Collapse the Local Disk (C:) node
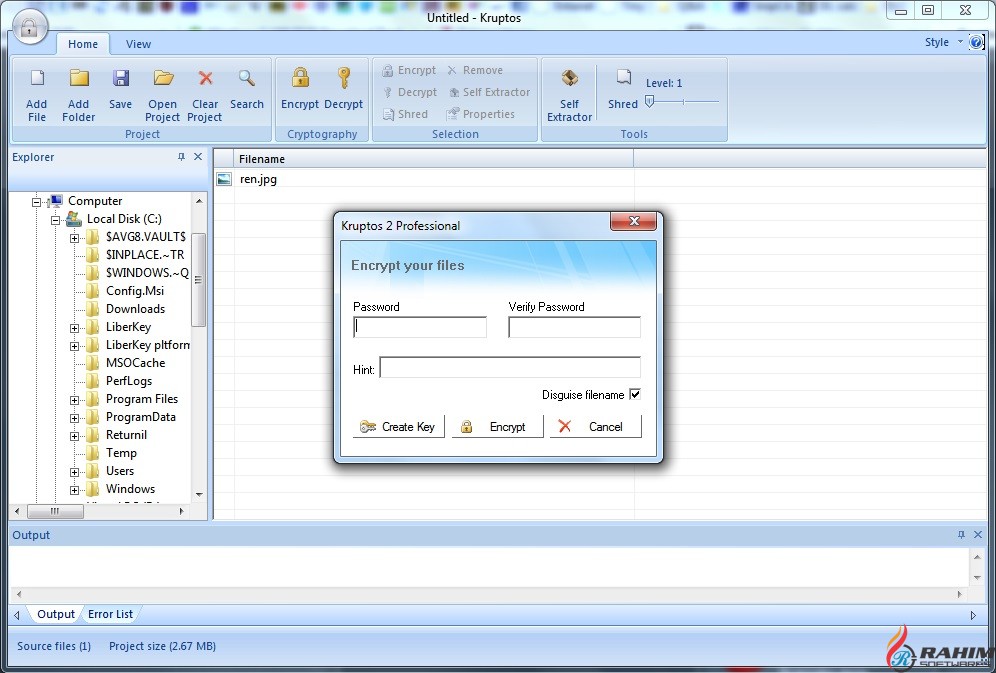This screenshot has height=673, width=996. click(56, 220)
